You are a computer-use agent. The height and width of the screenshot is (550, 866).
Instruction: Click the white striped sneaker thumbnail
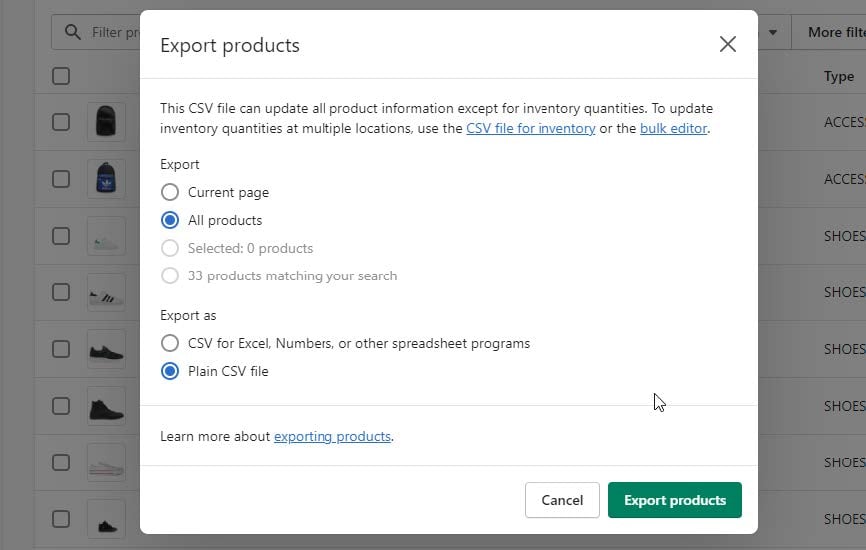pyautogui.click(x=106, y=293)
